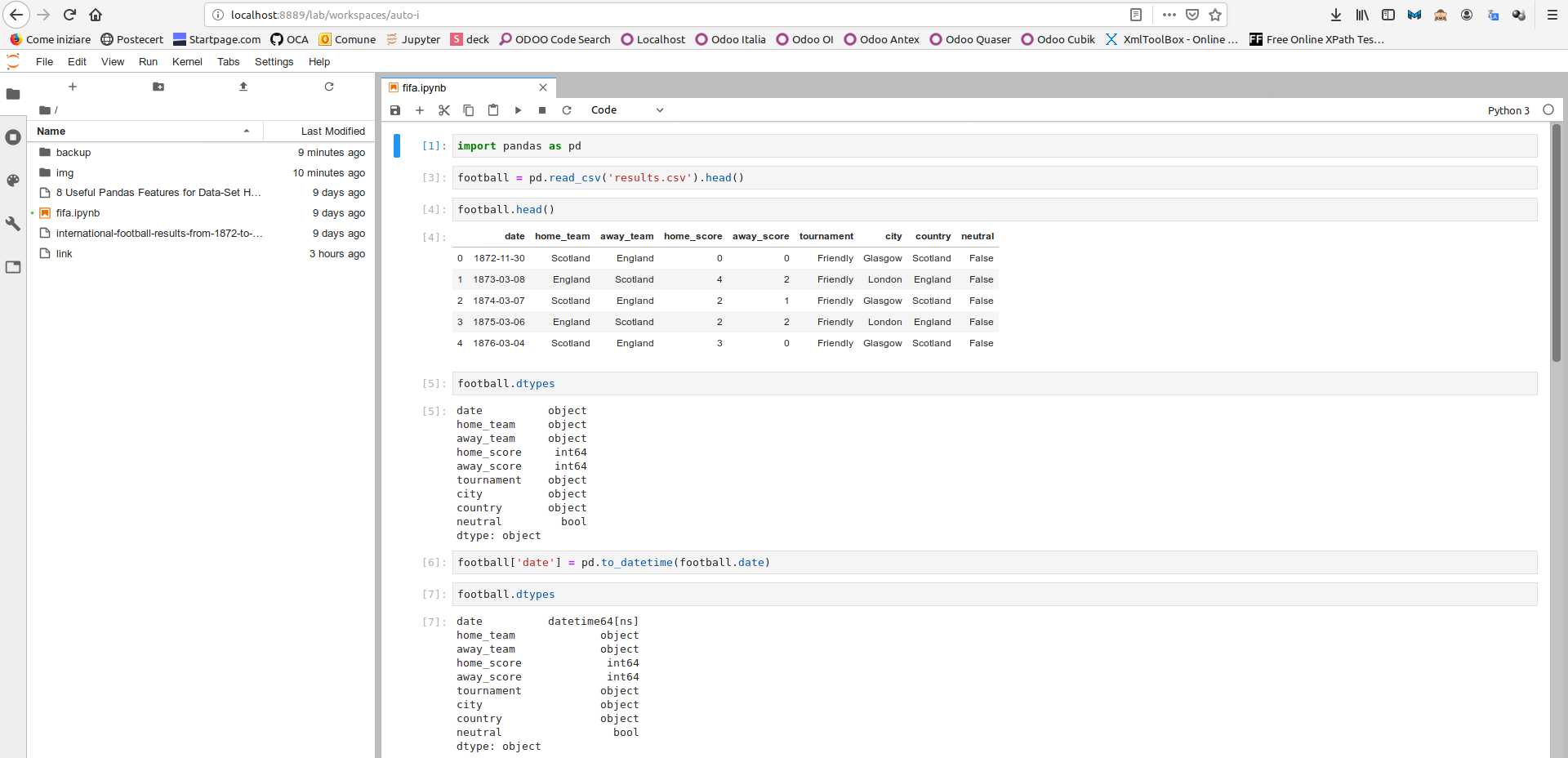This screenshot has width=1568, height=758.
Task: Click into the read_csv code cell
Action: click(995, 178)
